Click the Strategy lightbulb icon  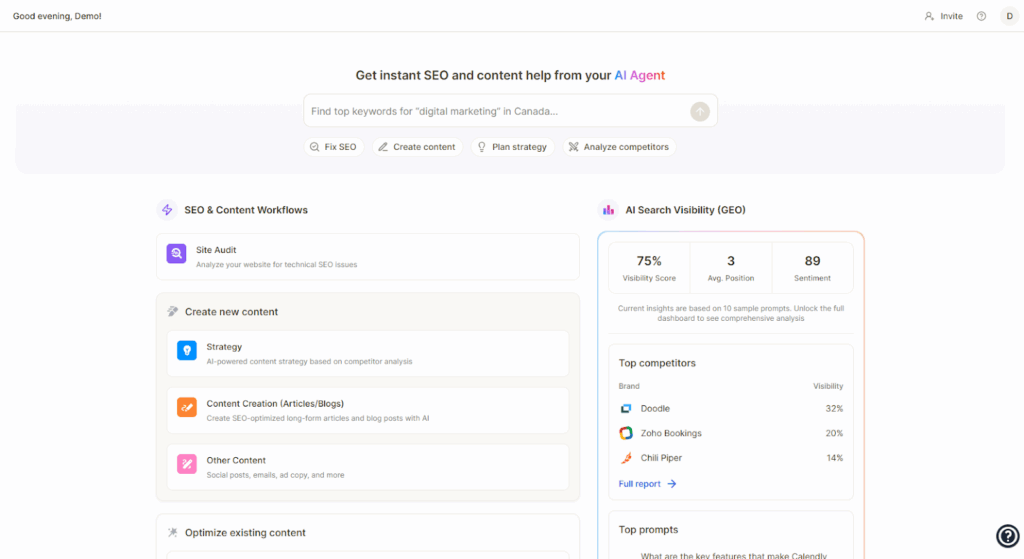(187, 350)
